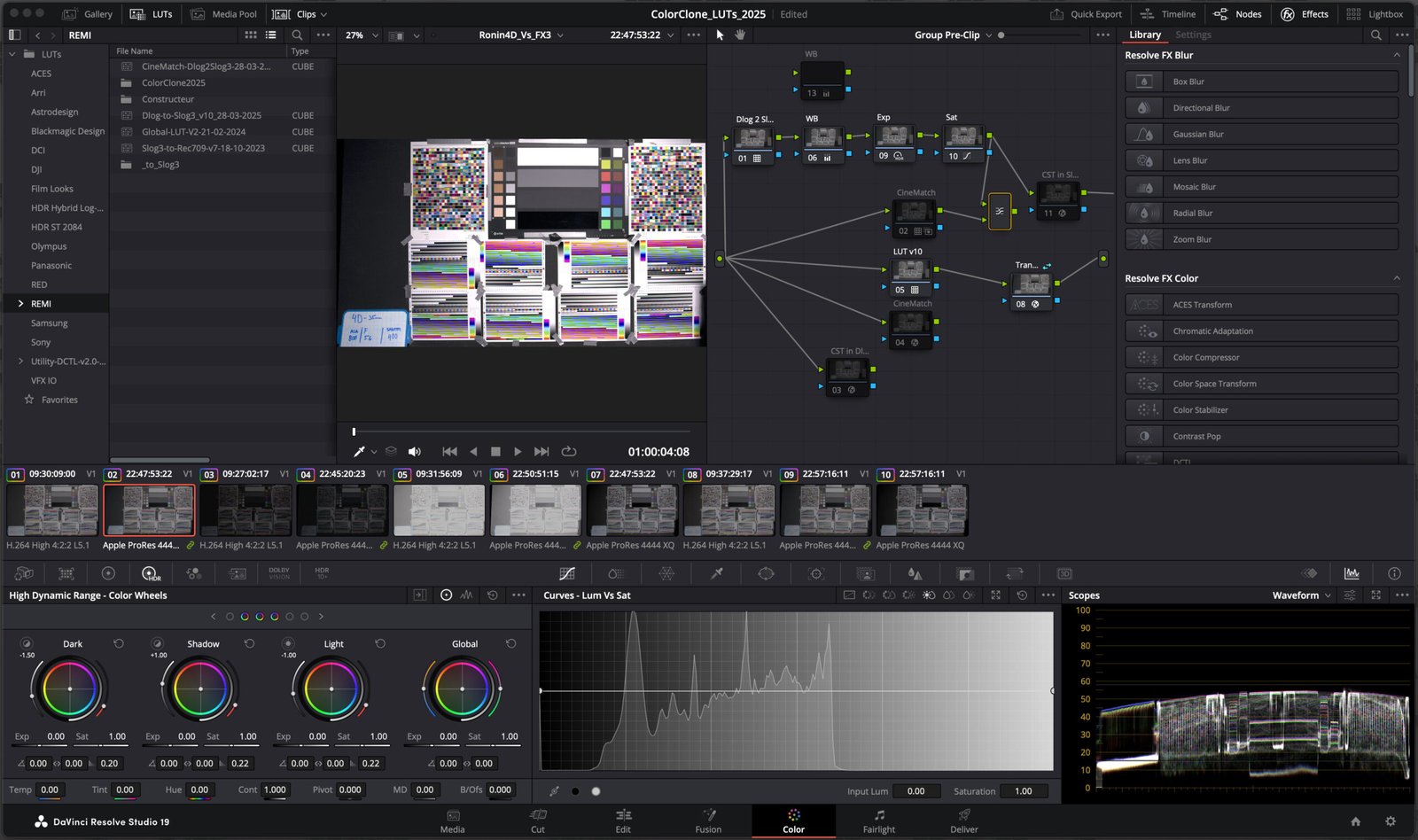Select the Contrast Pop effect
The image size is (1418, 840).
pos(1261,436)
